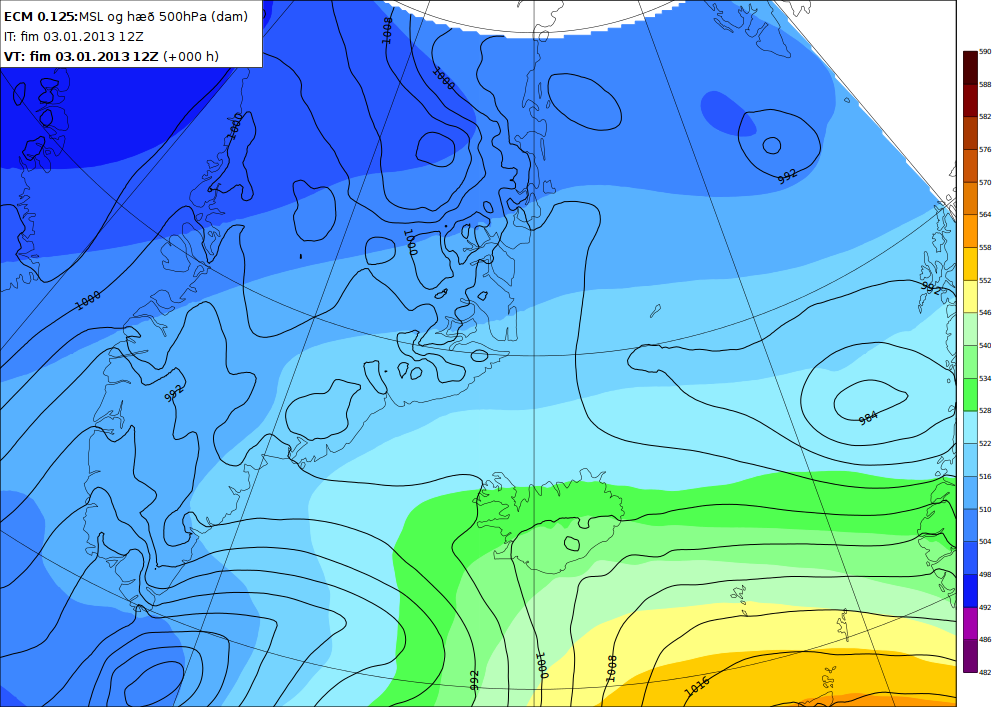The image size is (1000, 707).
Task: Click the 'IT: fim 03.01.2013 12Z' line
Action: (x=73, y=36)
